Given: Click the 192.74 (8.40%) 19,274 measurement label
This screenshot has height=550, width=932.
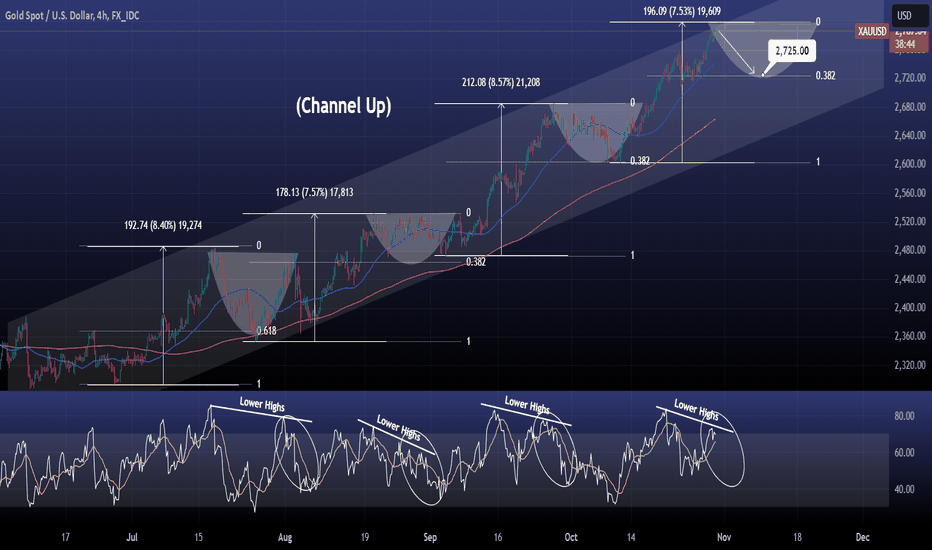Looking at the screenshot, I should coord(163,225).
